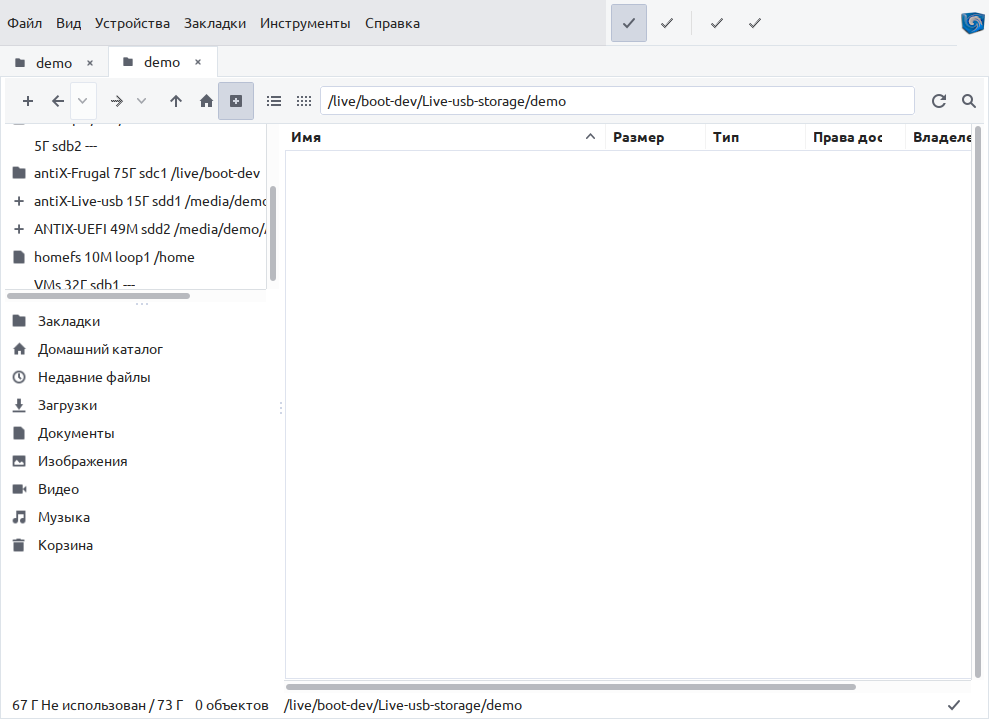Toggle the fourth checkmark panel button
The image size is (989, 719).
coord(754,23)
